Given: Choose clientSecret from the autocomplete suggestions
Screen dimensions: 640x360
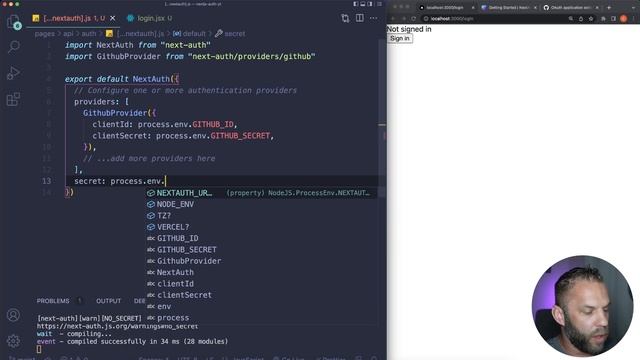Looking at the screenshot, I should pyautogui.click(x=261, y=295).
